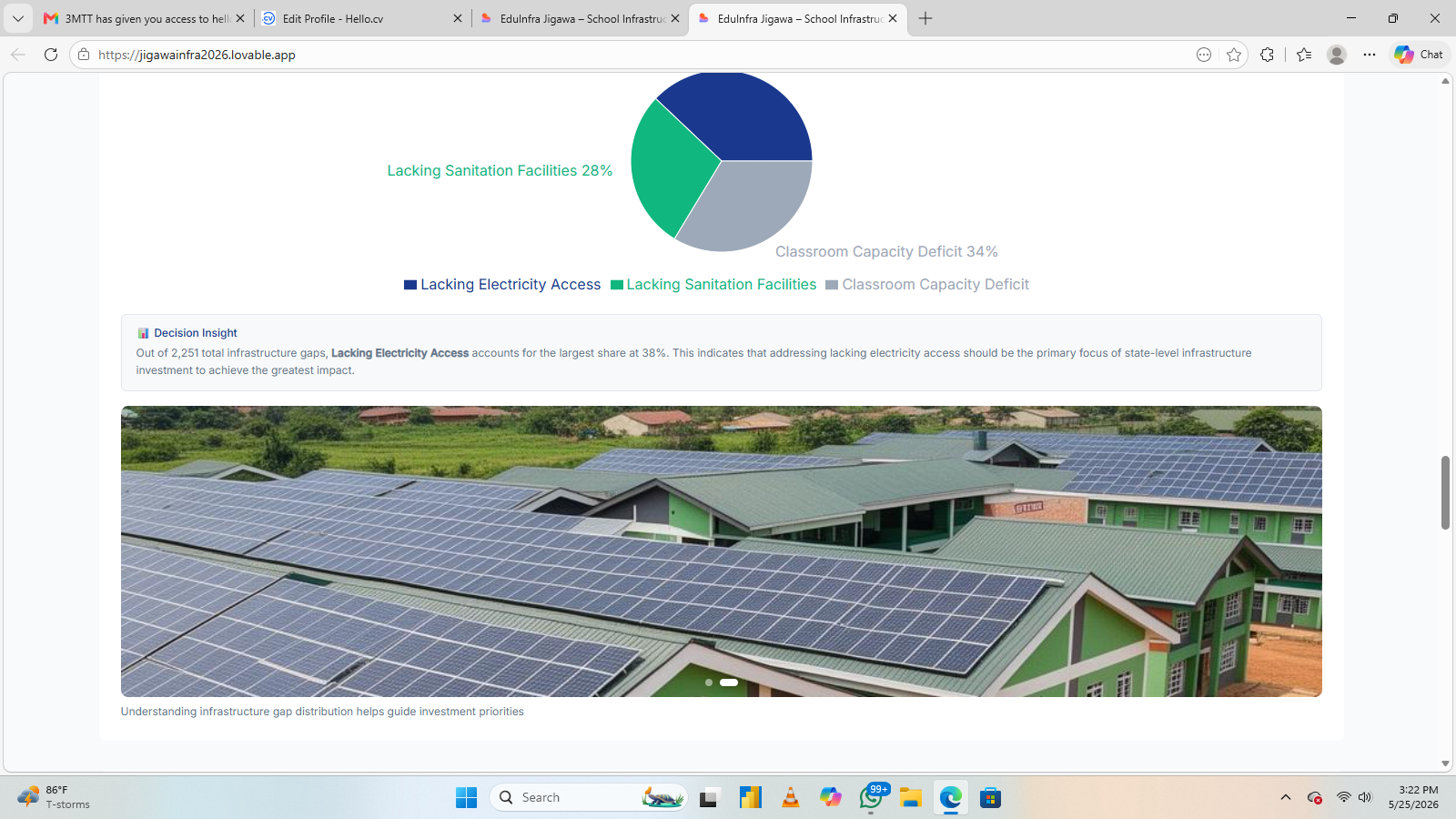This screenshot has height=819, width=1456.
Task: Open the tab search dropdown arrow
Action: click(18, 18)
